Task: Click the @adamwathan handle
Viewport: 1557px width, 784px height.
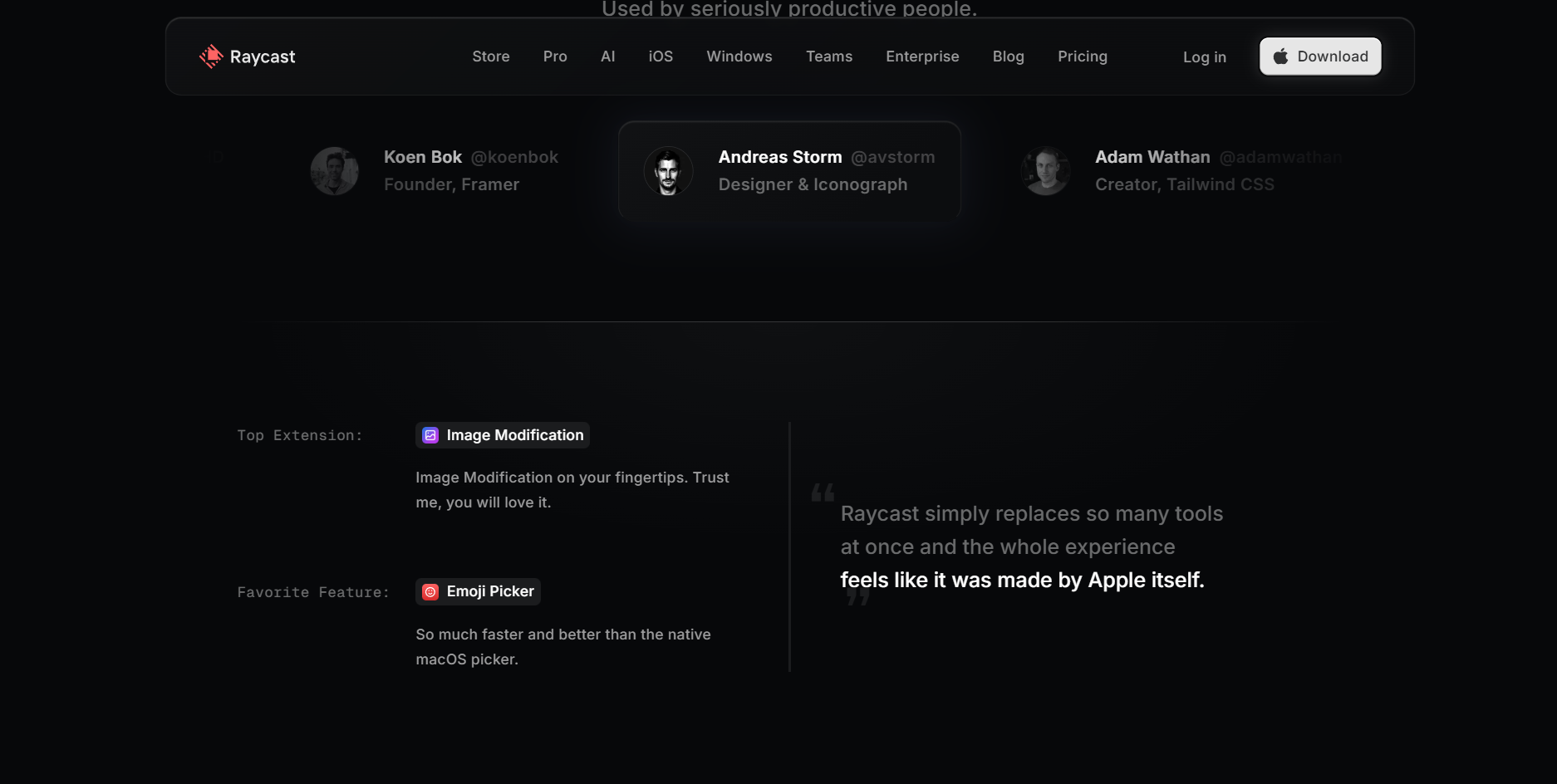Action: pyautogui.click(x=1280, y=157)
